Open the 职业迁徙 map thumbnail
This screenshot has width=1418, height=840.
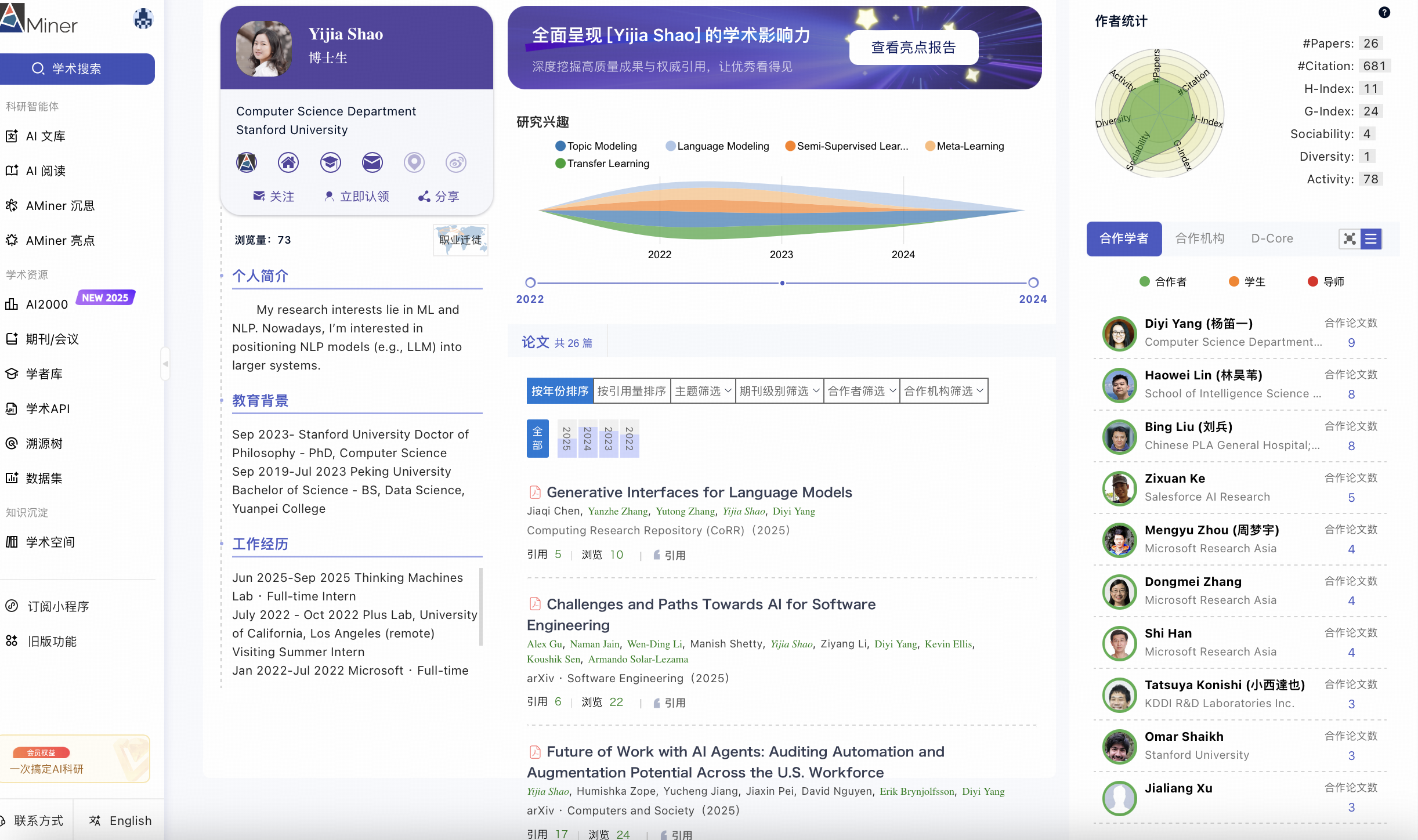[x=460, y=240]
